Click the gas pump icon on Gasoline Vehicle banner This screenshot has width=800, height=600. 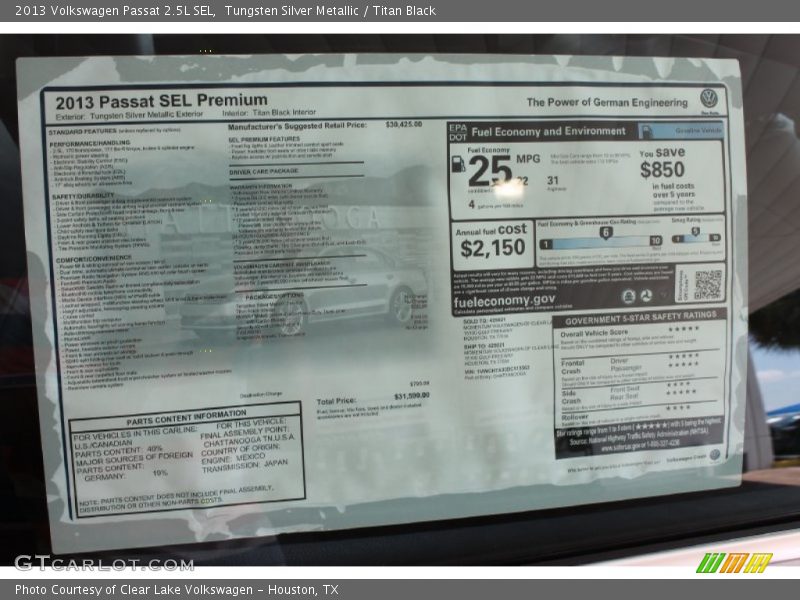click(x=646, y=131)
